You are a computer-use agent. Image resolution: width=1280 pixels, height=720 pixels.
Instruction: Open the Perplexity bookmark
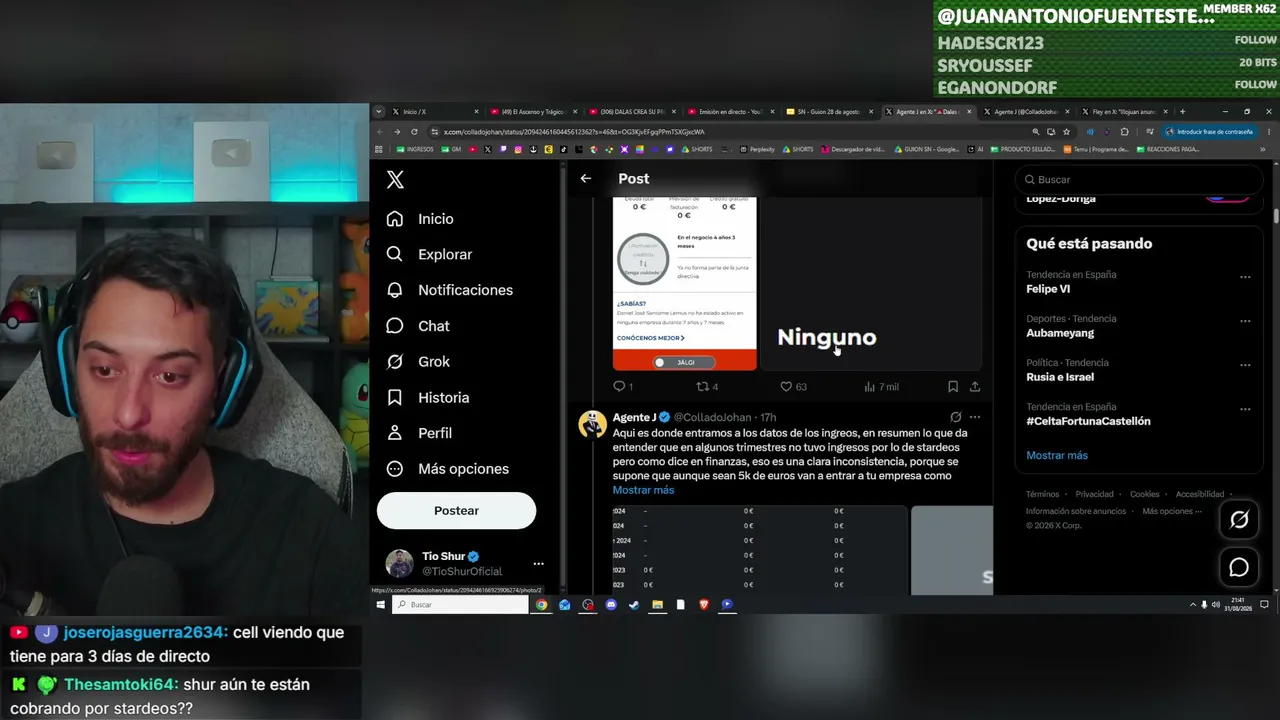758,149
